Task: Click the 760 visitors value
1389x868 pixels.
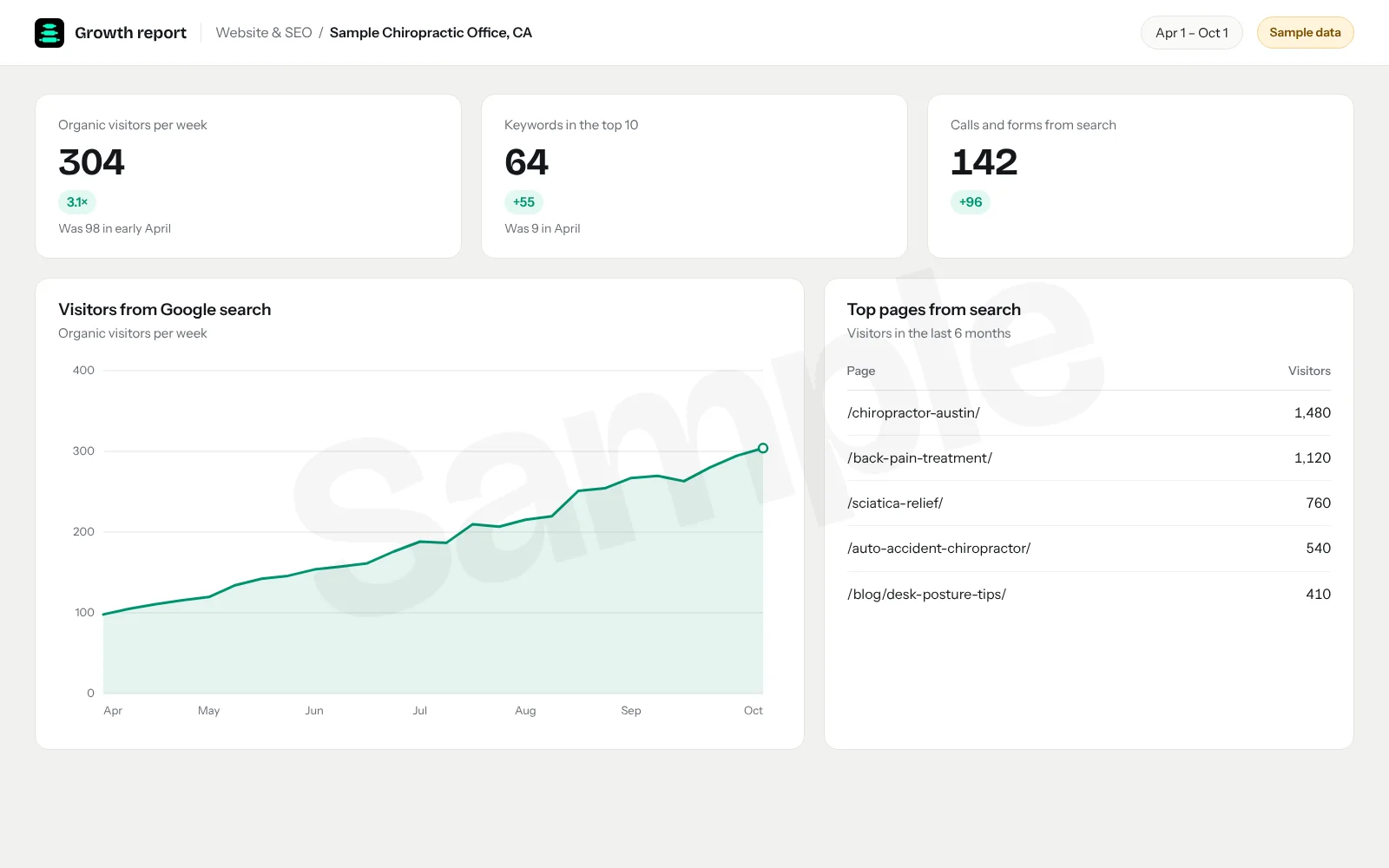Action: pyautogui.click(x=1318, y=503)
